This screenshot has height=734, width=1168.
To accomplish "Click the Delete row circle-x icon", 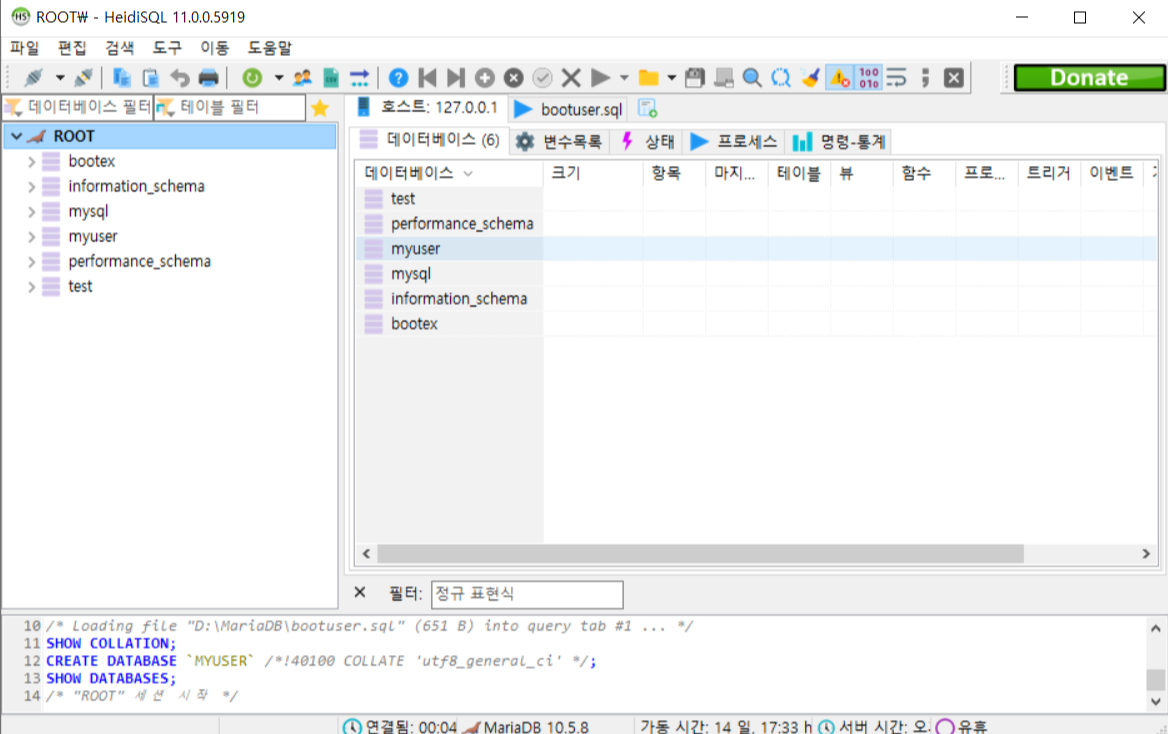I will pos(513,77).
